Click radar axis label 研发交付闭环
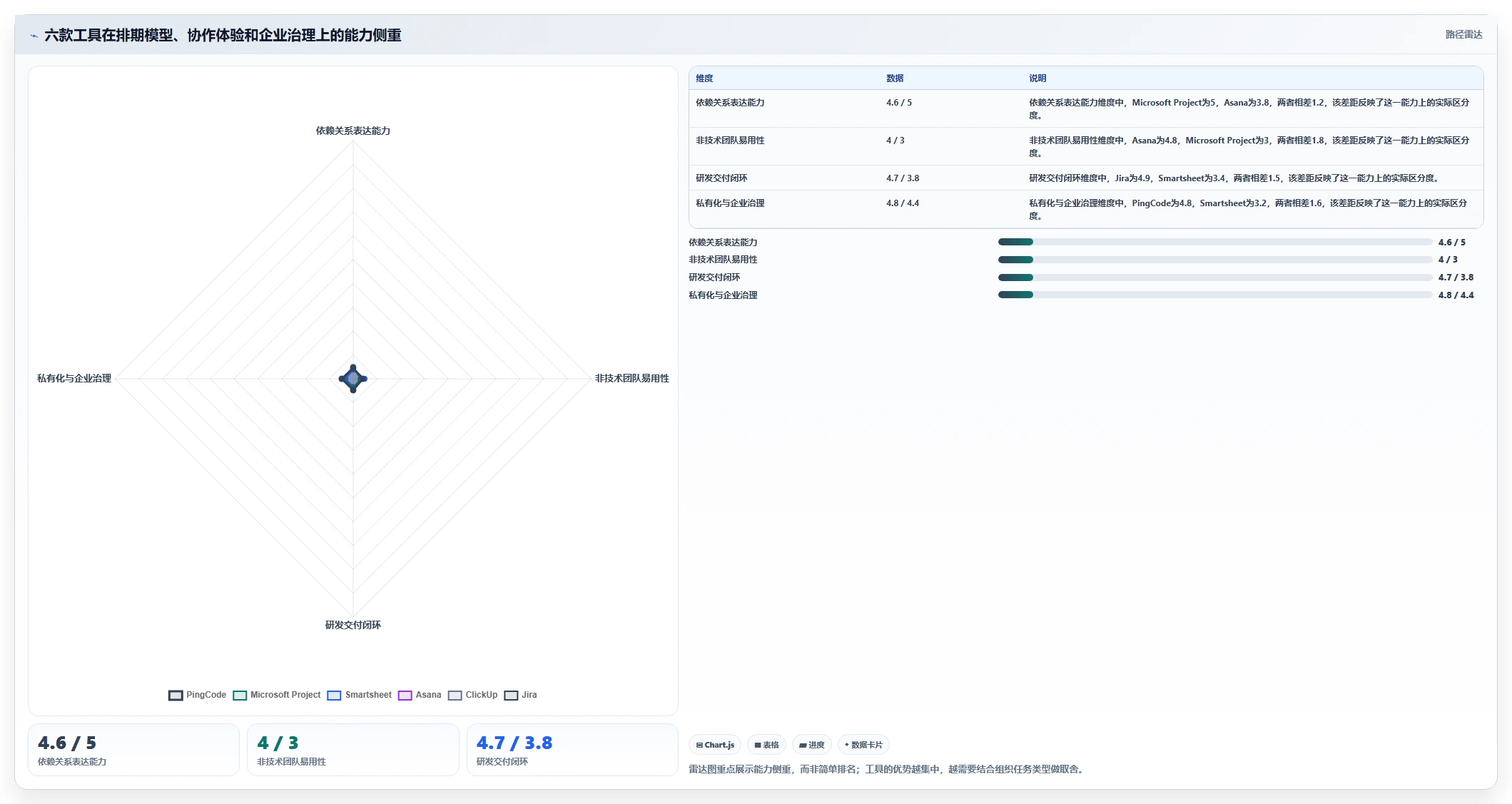Image resolution: width=1512 pixels, height=804 pixels. [353, 625]
